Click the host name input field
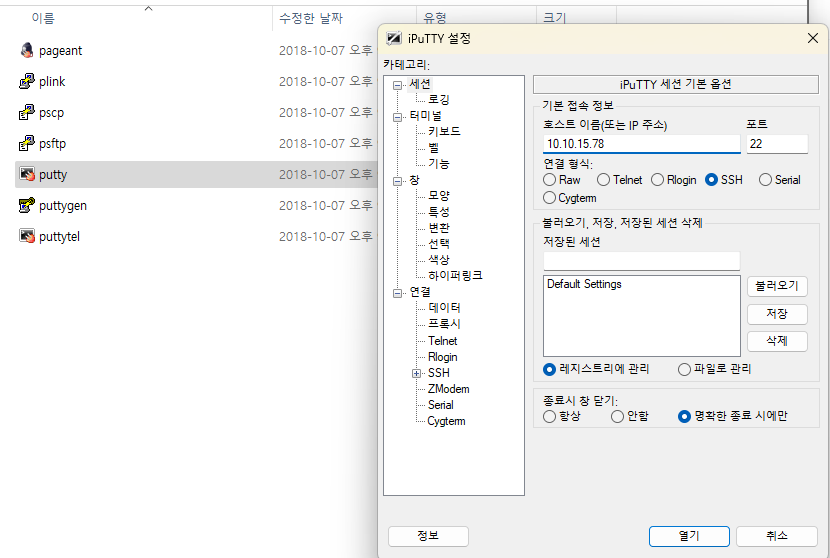 click(x=642, y=144)
